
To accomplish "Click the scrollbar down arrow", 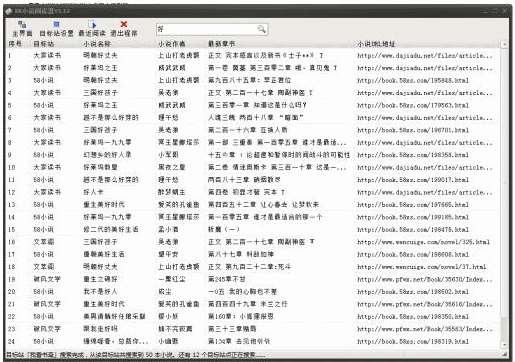I will point(504,345).
